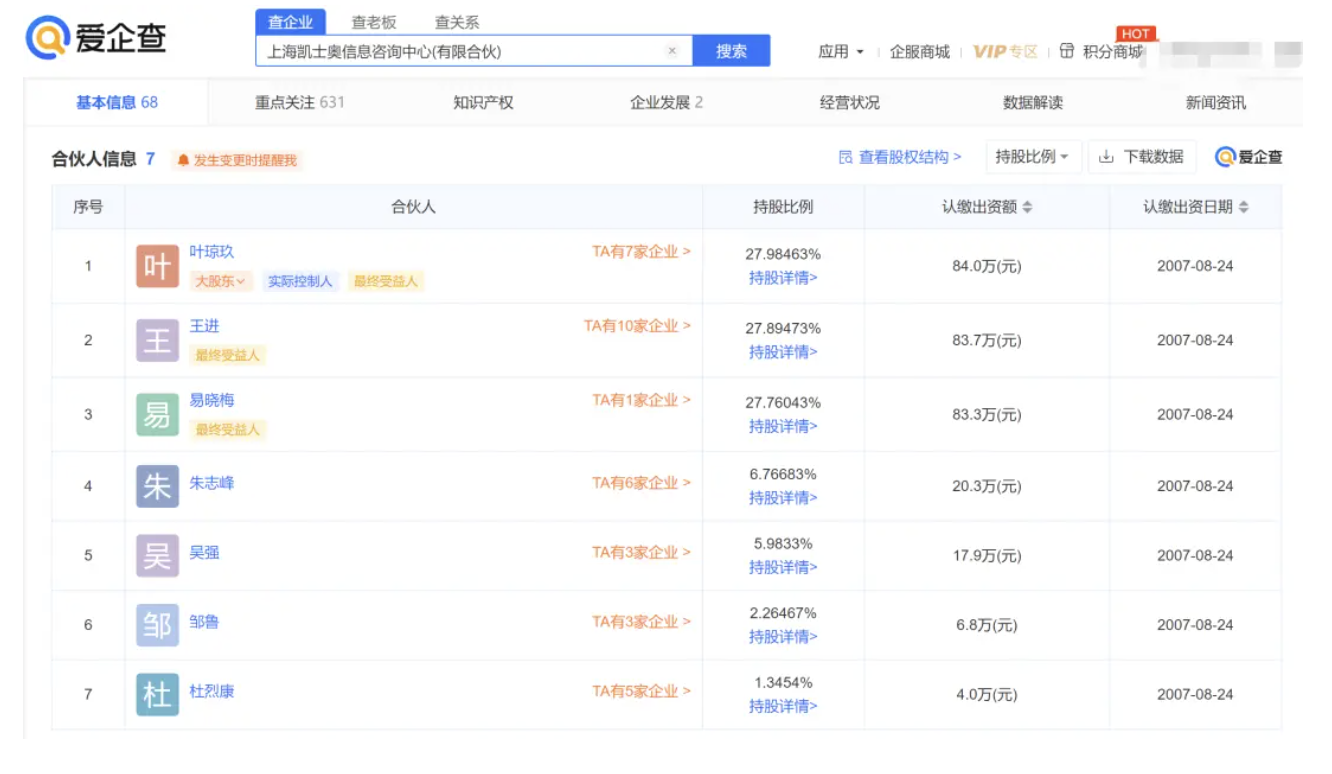
Task: Click the 下载数据 download button
Action: coord(1141,157)
